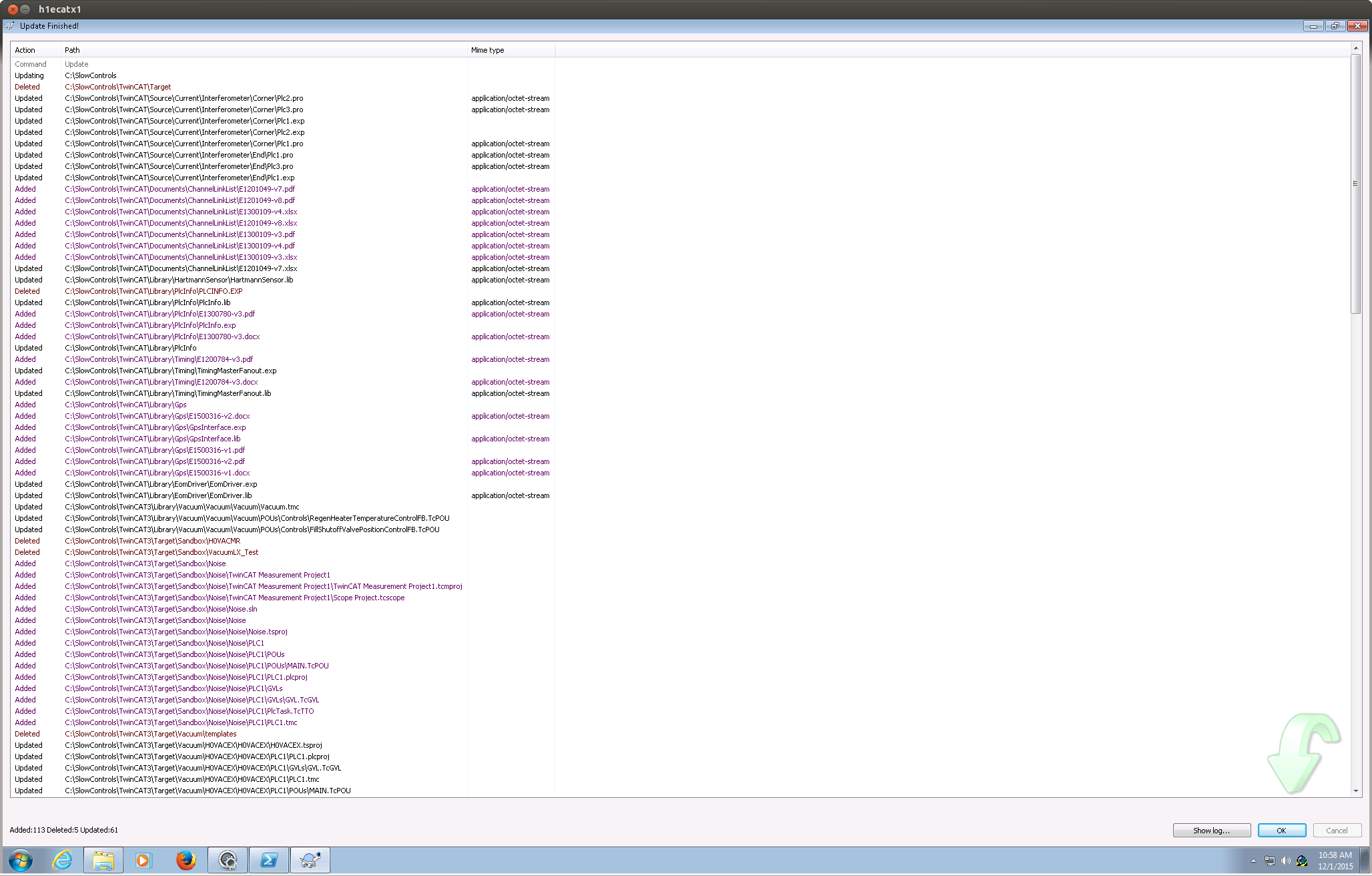
Task: Switch to the PowerShell taskbar window
Action: pos(269,861)
